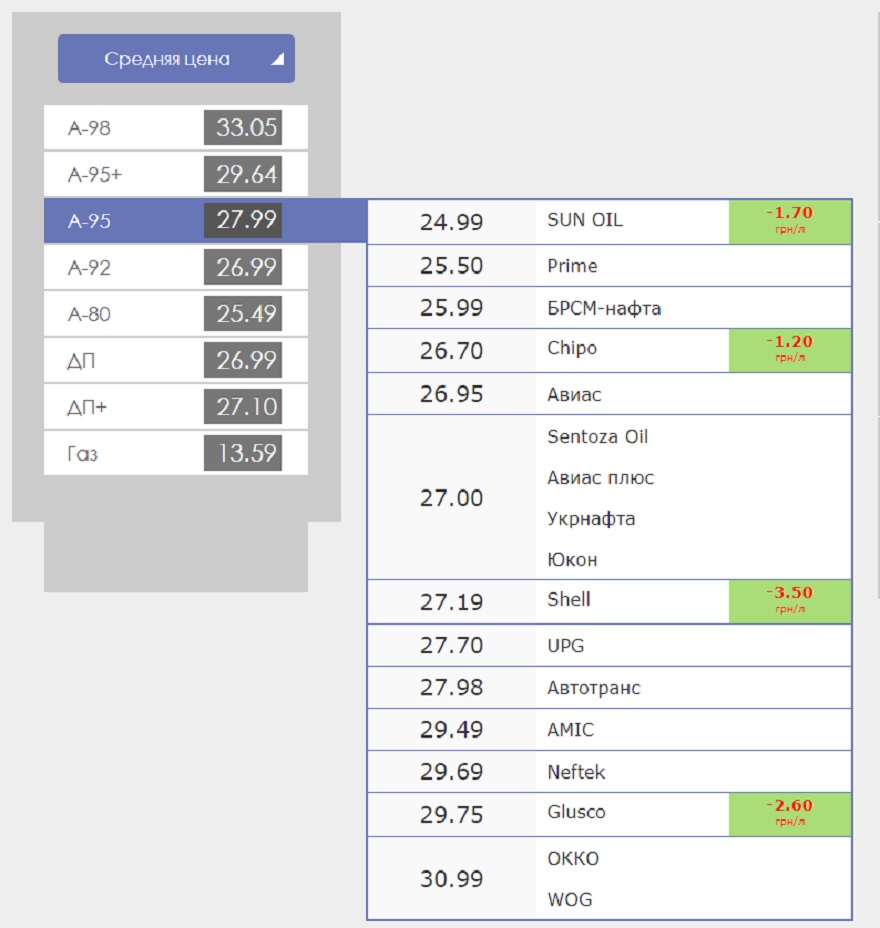Click the Авиас station at 26.95

574,394
